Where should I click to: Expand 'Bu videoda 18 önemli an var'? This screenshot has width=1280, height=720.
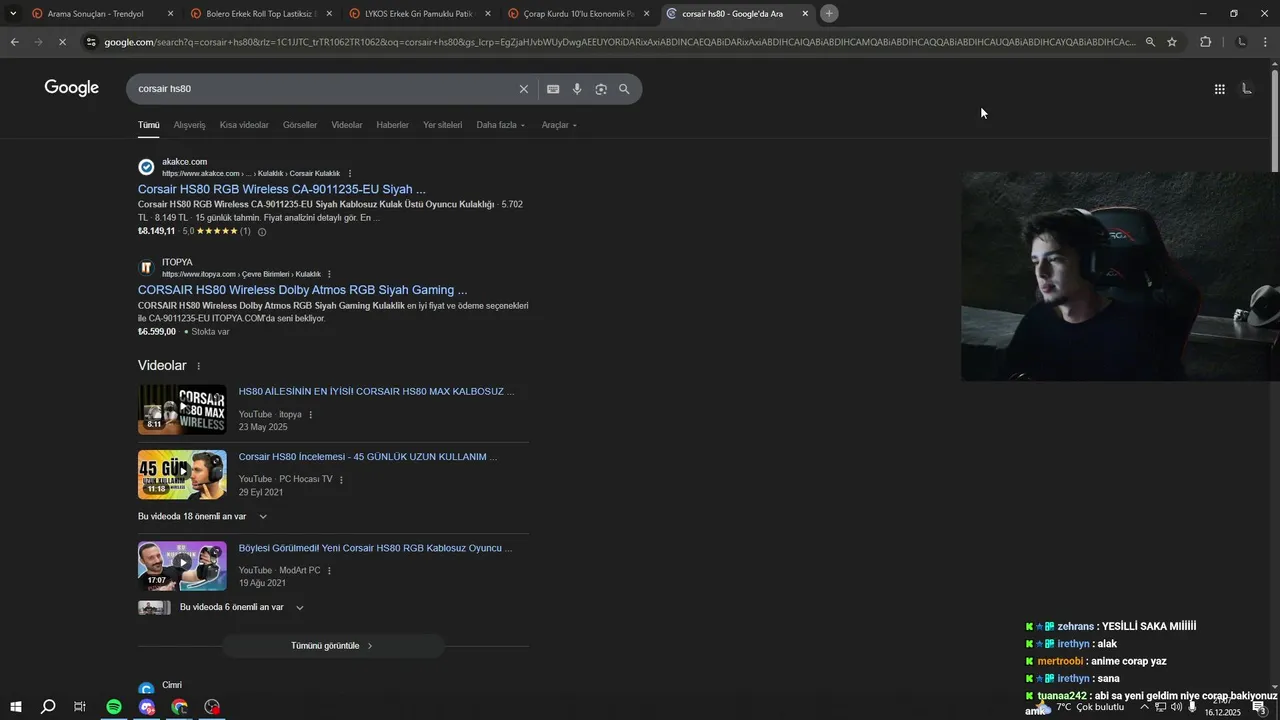[x=203, y=516]
